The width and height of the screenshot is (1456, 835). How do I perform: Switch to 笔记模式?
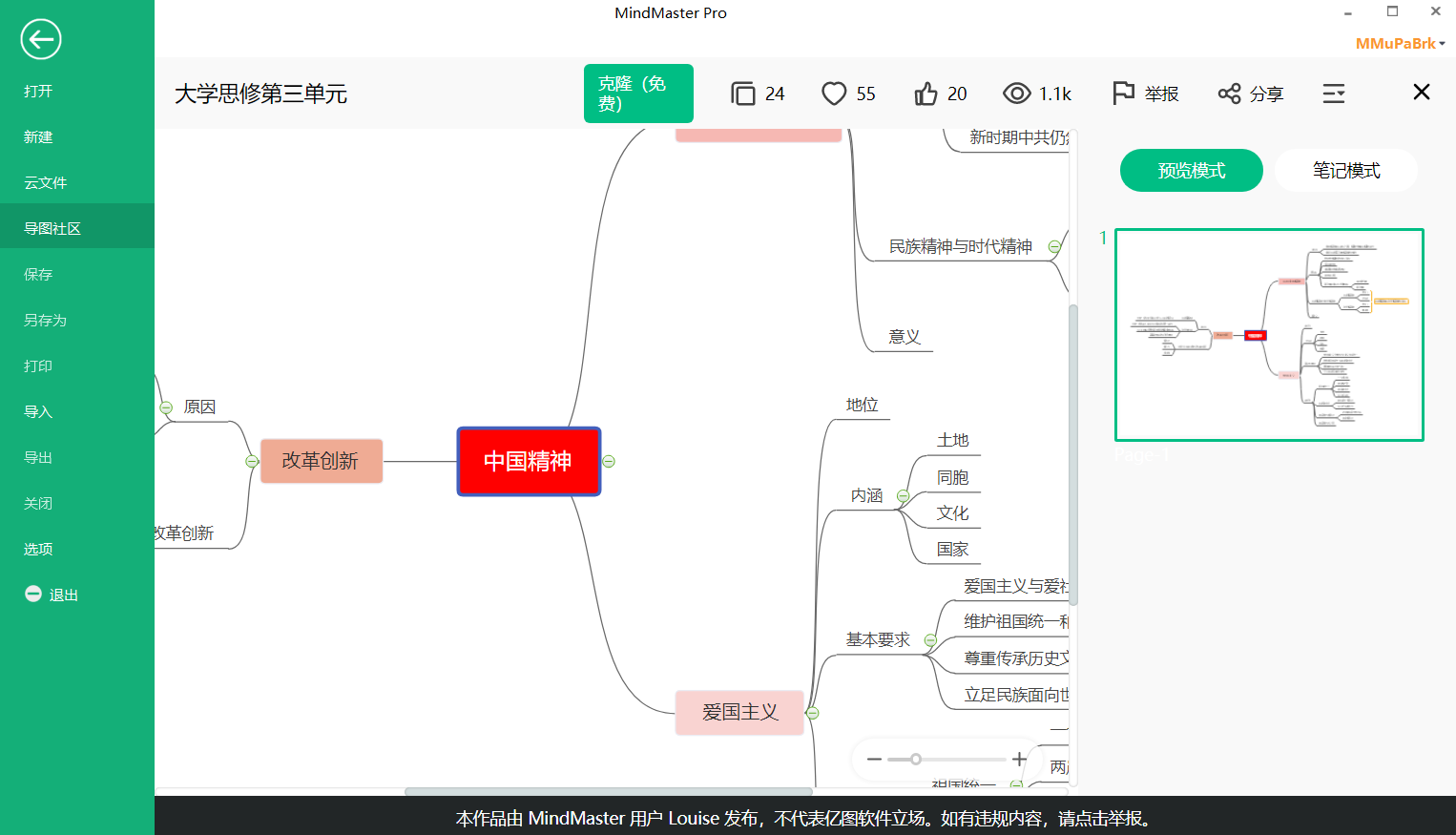tap(1346, 170)
